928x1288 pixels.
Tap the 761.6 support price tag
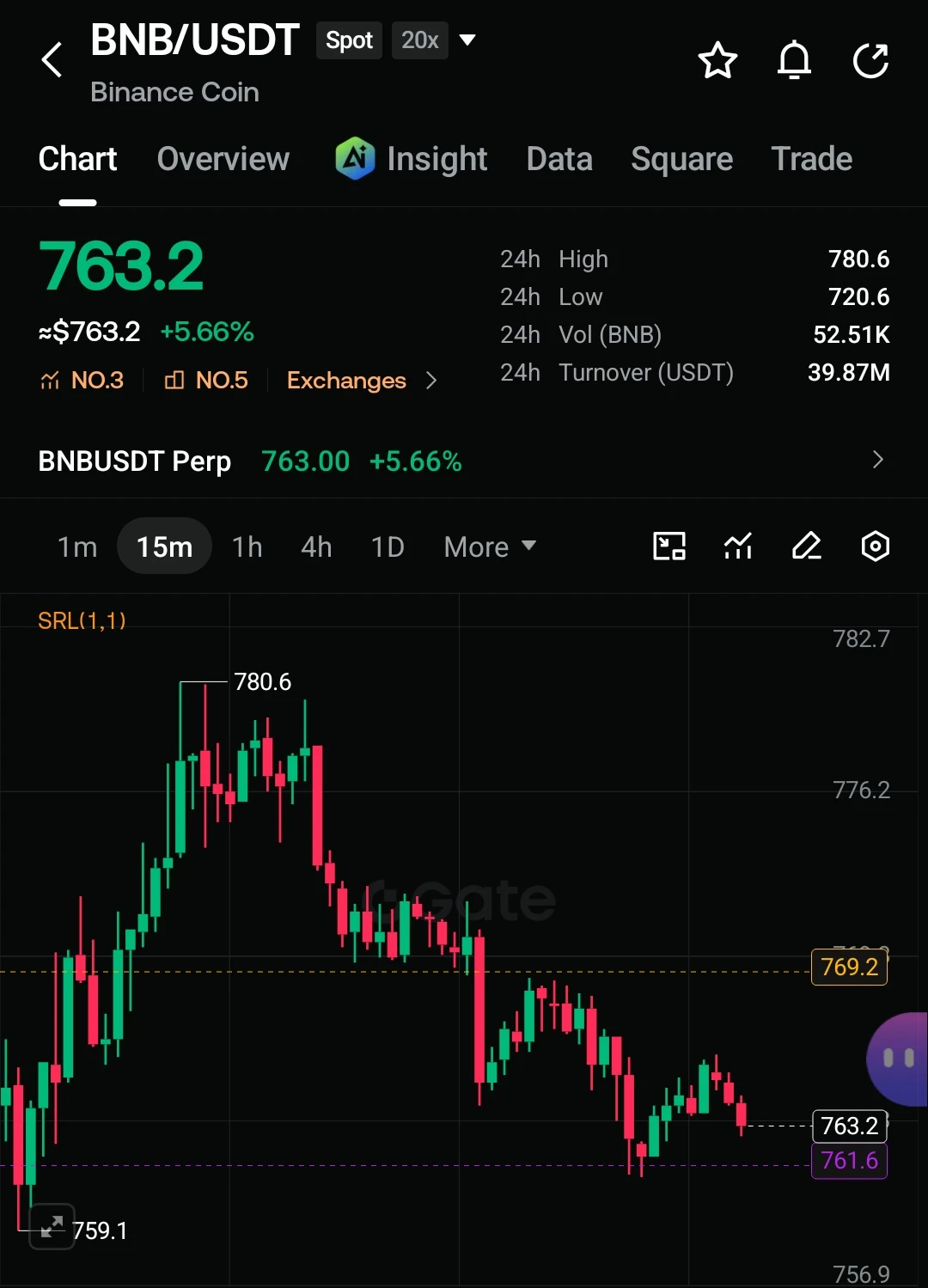(x=849, y=1161)
